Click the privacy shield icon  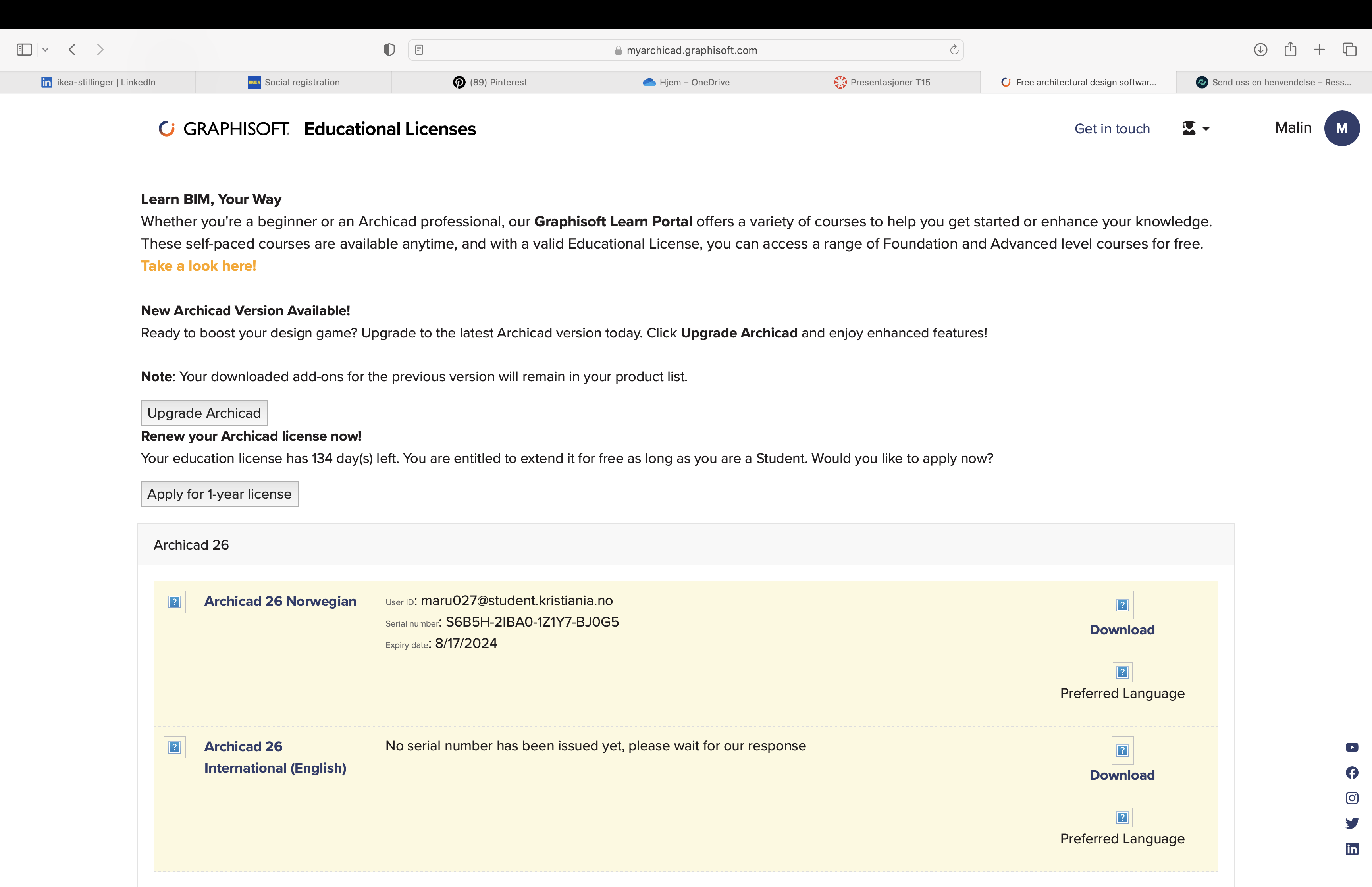tap(389, 50)
